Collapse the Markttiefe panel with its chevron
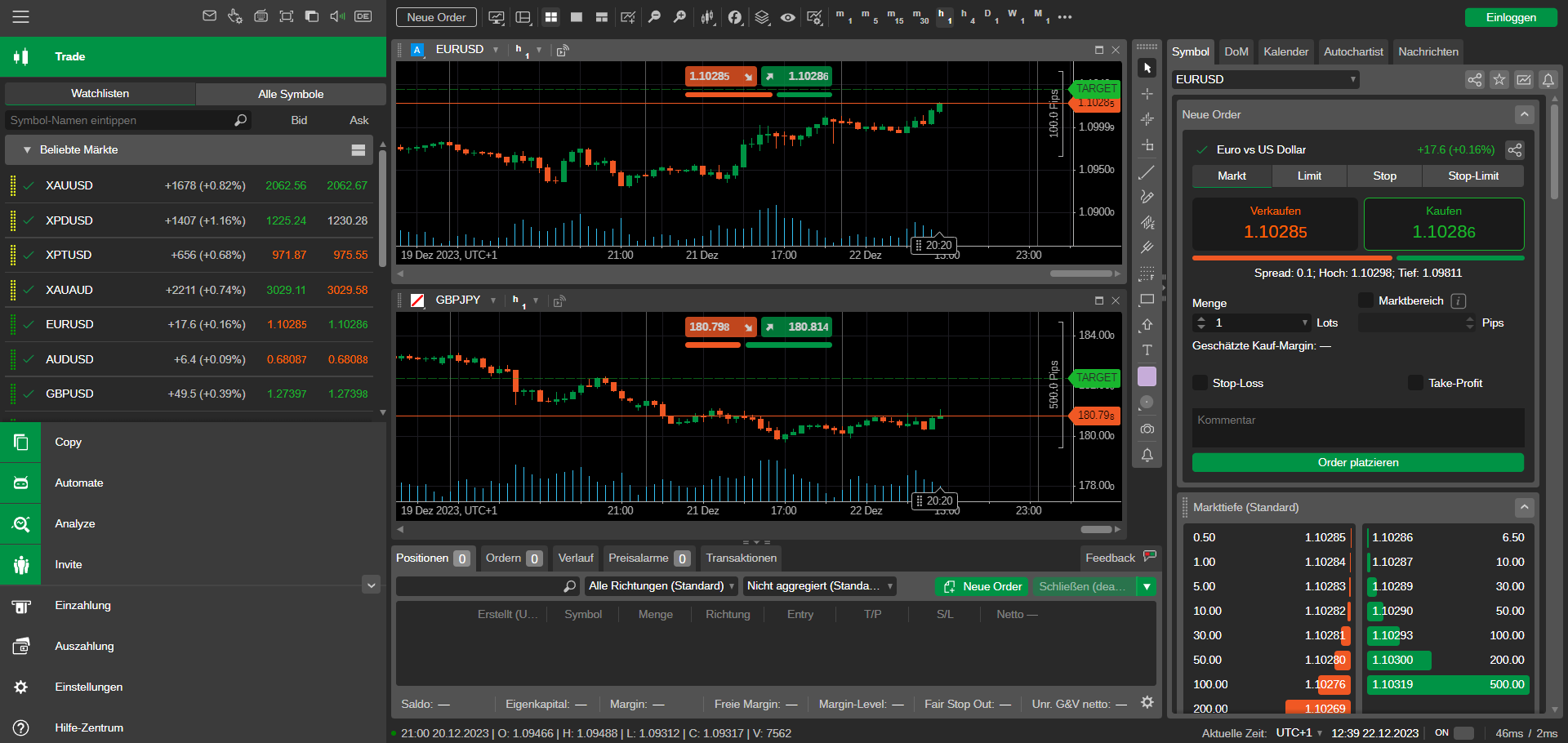 point(1524,507)
